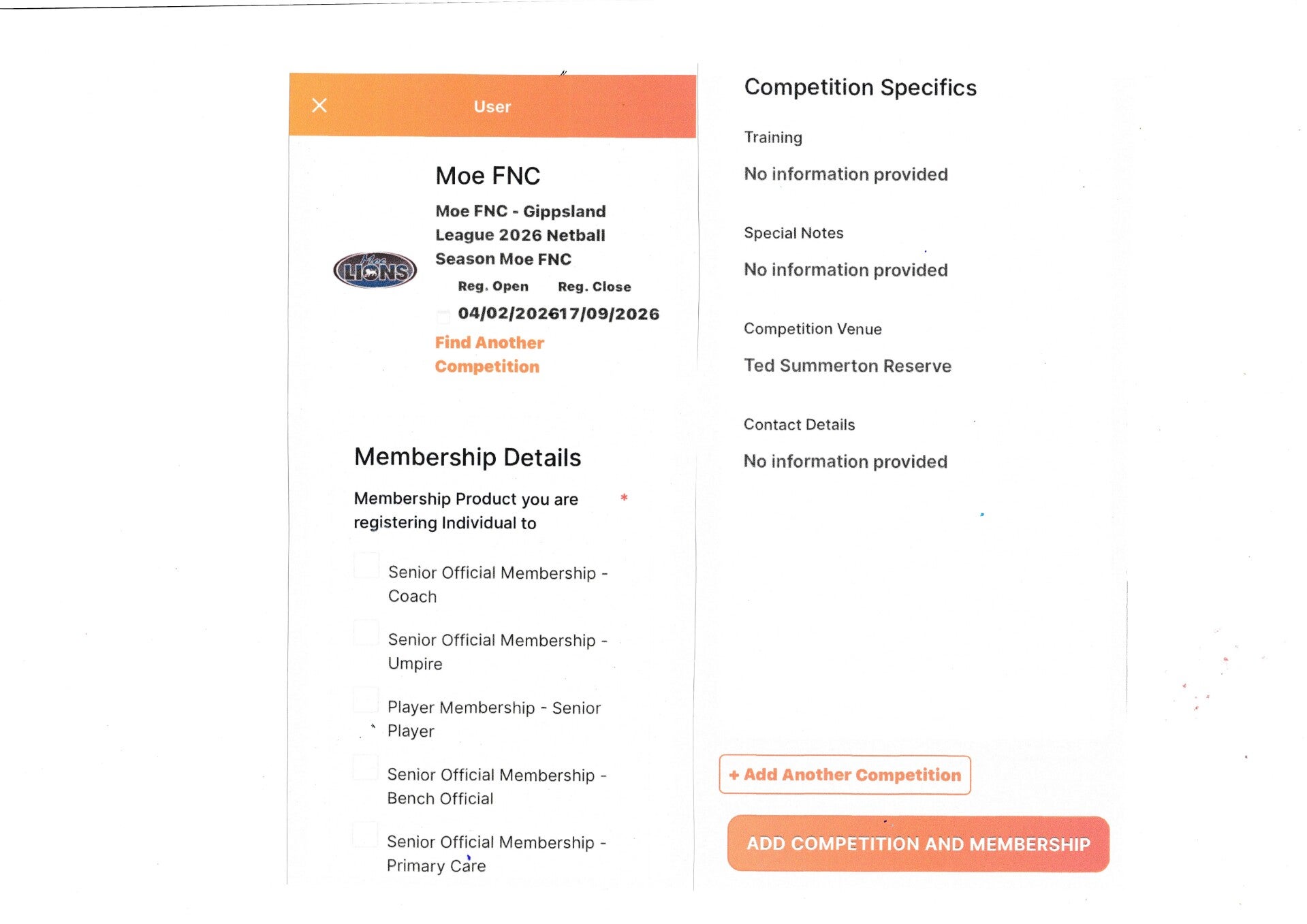
Task: Click the Membership Details section heading
Action: pyautogui.click(x=467, y=457)
